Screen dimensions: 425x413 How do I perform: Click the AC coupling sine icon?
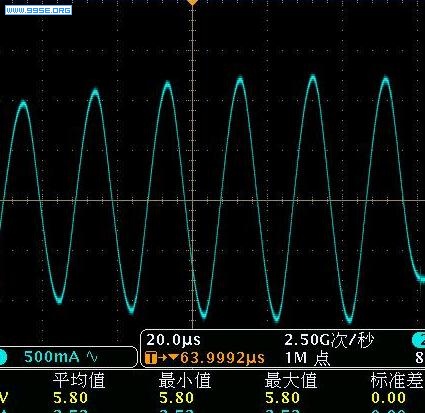tap(92, 357)
